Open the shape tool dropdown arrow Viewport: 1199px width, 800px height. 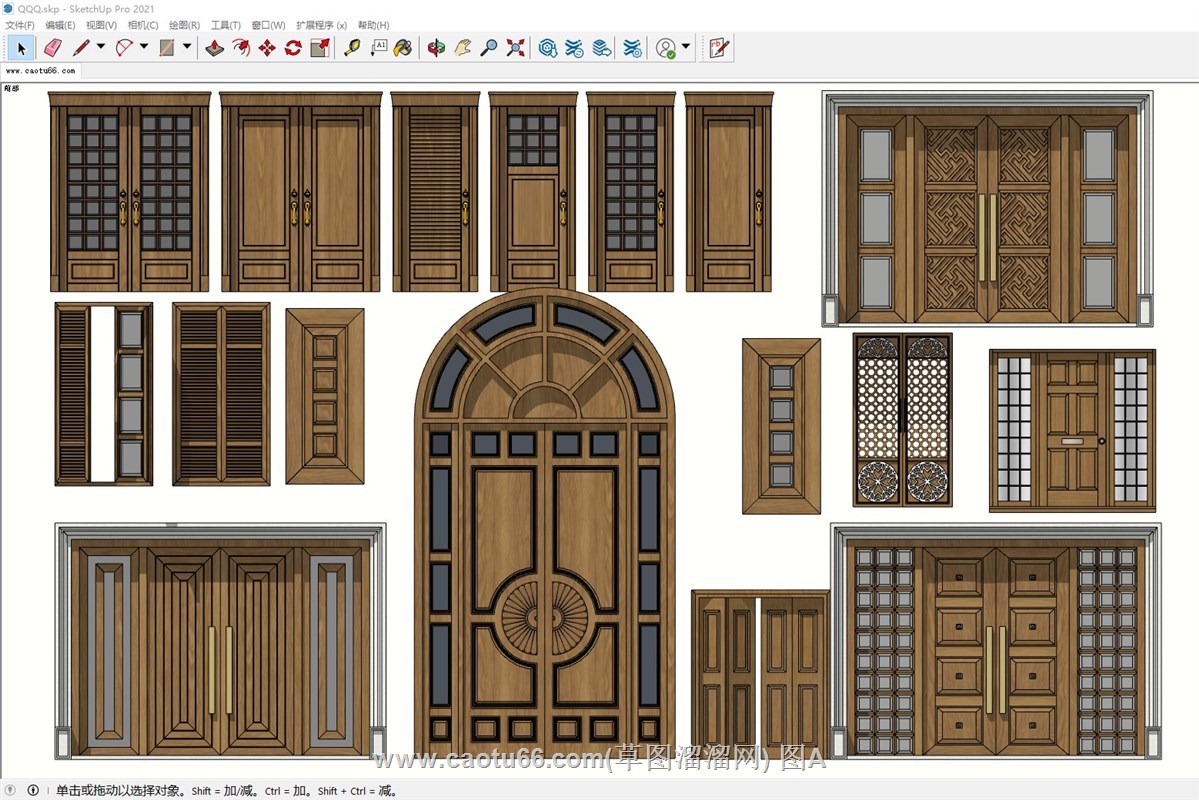point(187,47)
